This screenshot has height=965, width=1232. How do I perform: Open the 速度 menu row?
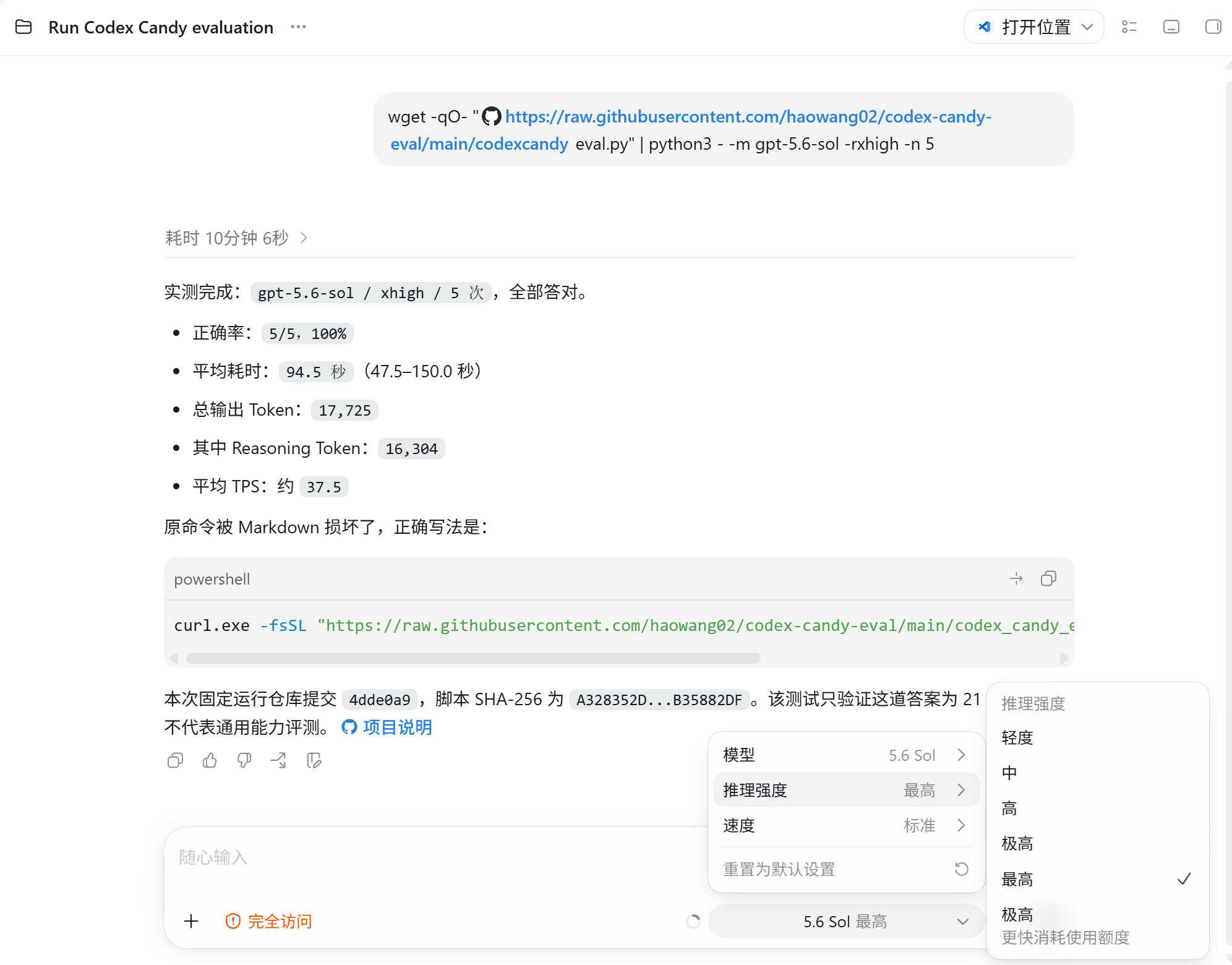tap(846, 825)
